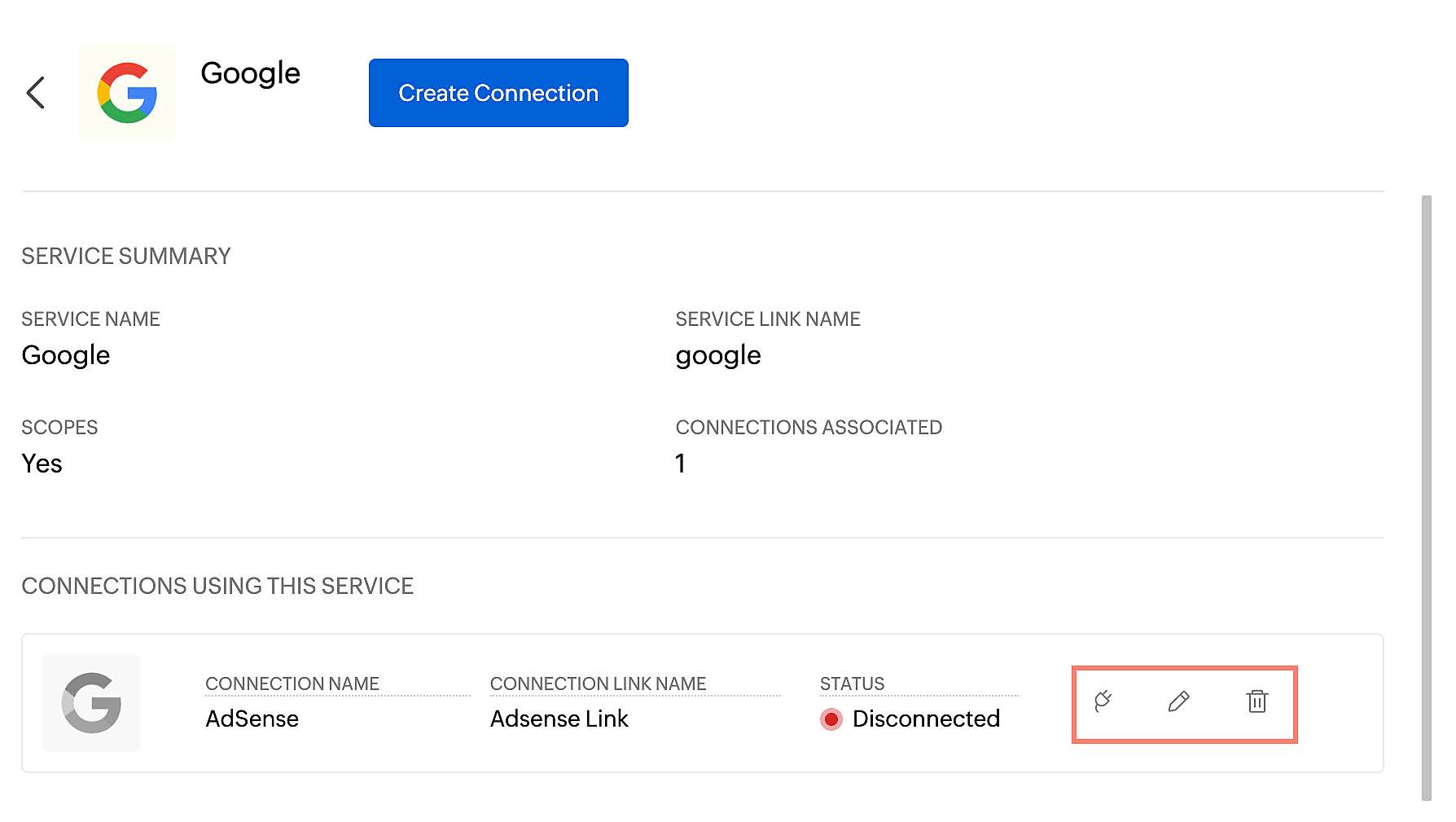This screenshot has height=822, width=1456.
Task: Click the CONNECTION NAME column header
Action: 292,684
